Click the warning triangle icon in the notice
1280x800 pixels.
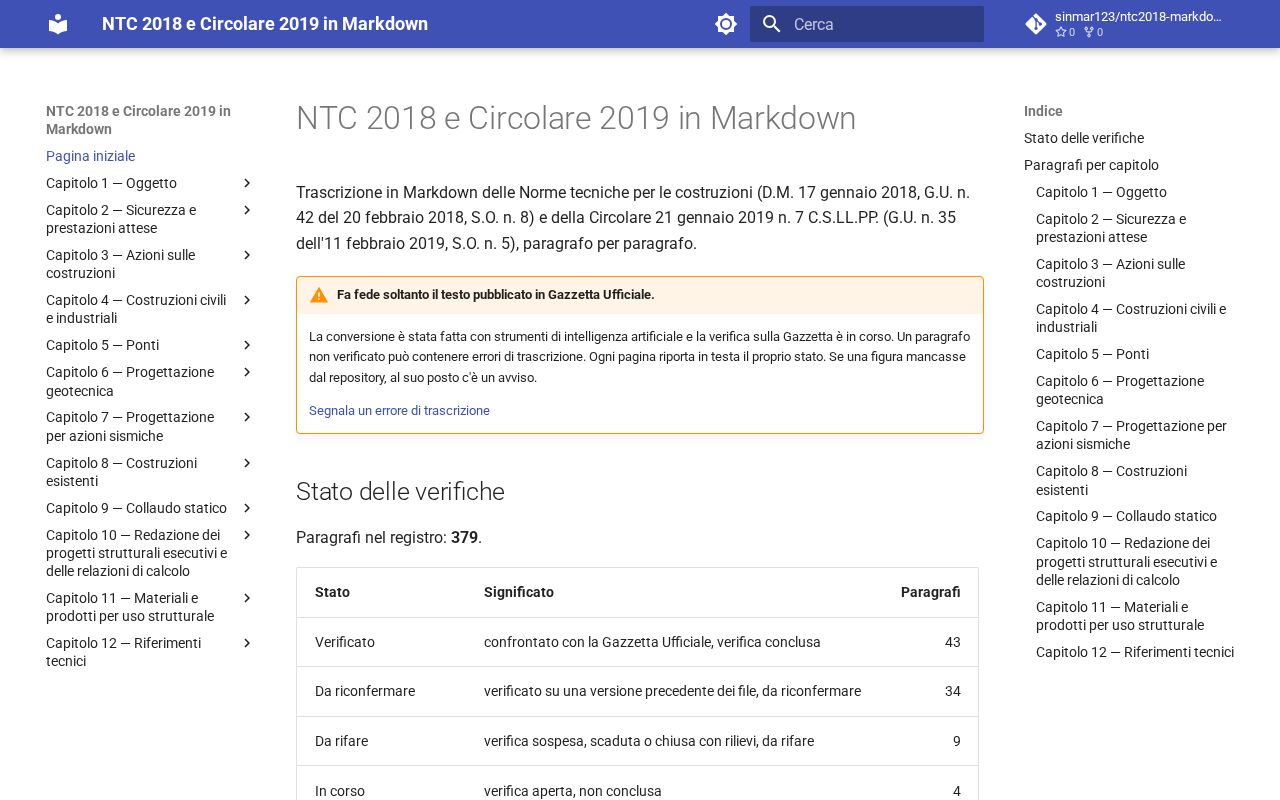319,295
